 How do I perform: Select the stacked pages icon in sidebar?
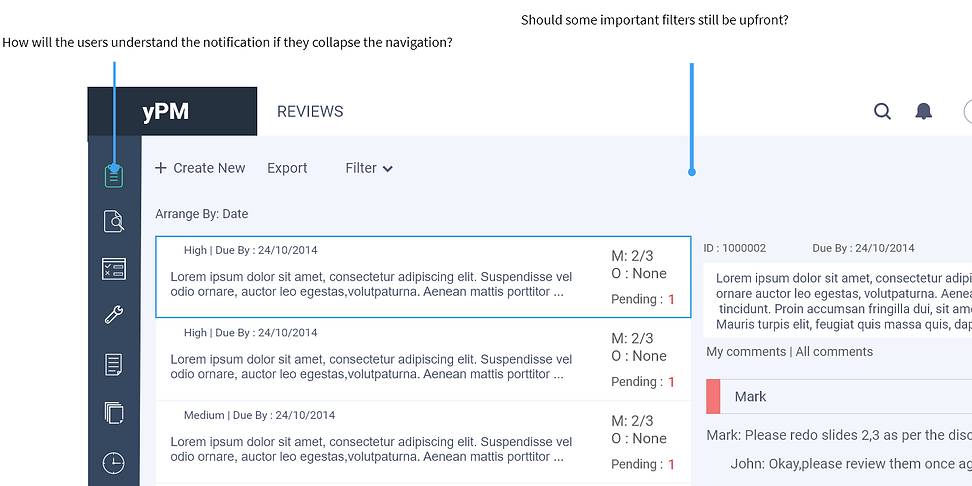coord(114,412)
